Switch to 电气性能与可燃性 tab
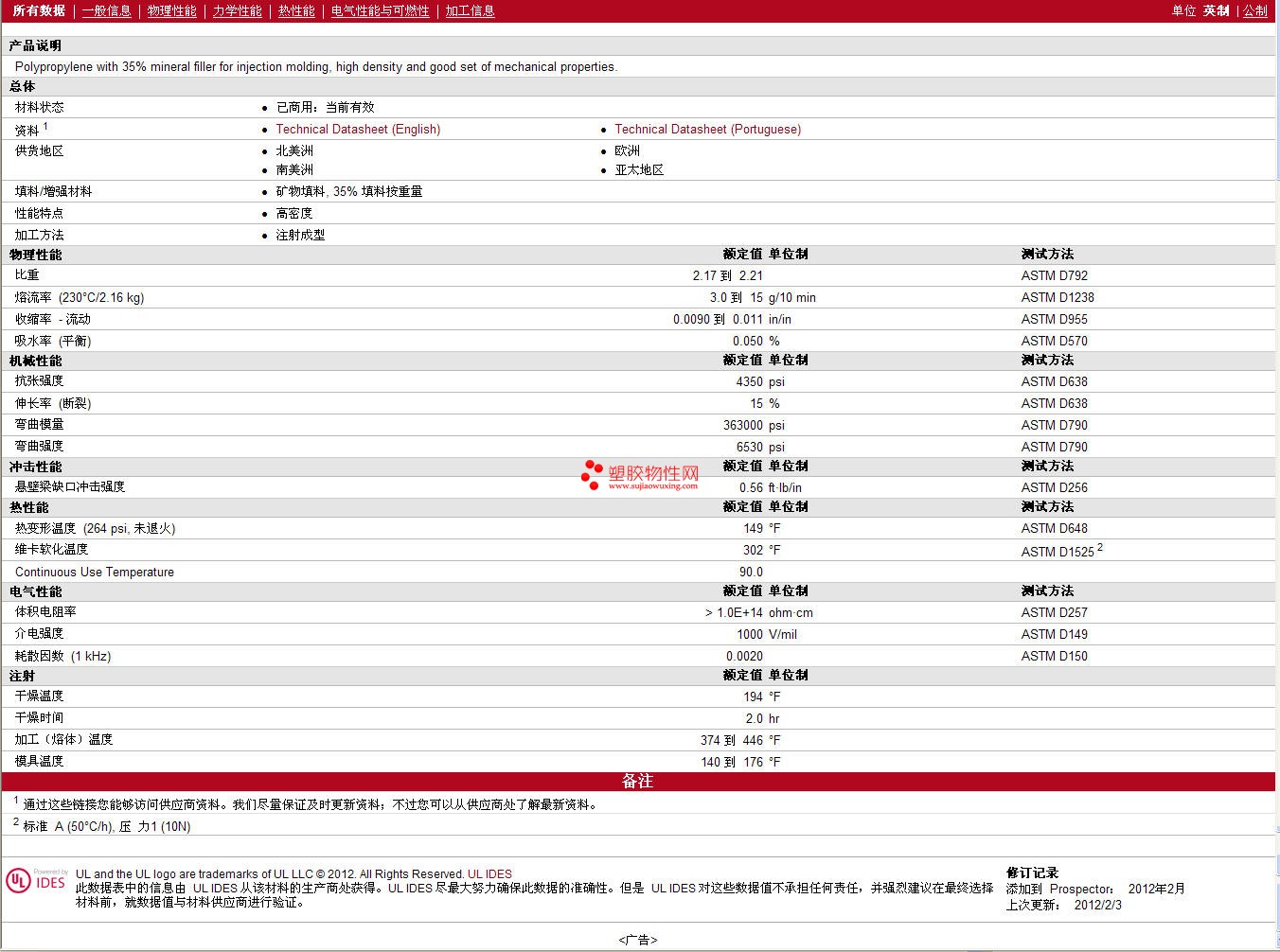This screenshot has width=1280, height=952. 381,10
